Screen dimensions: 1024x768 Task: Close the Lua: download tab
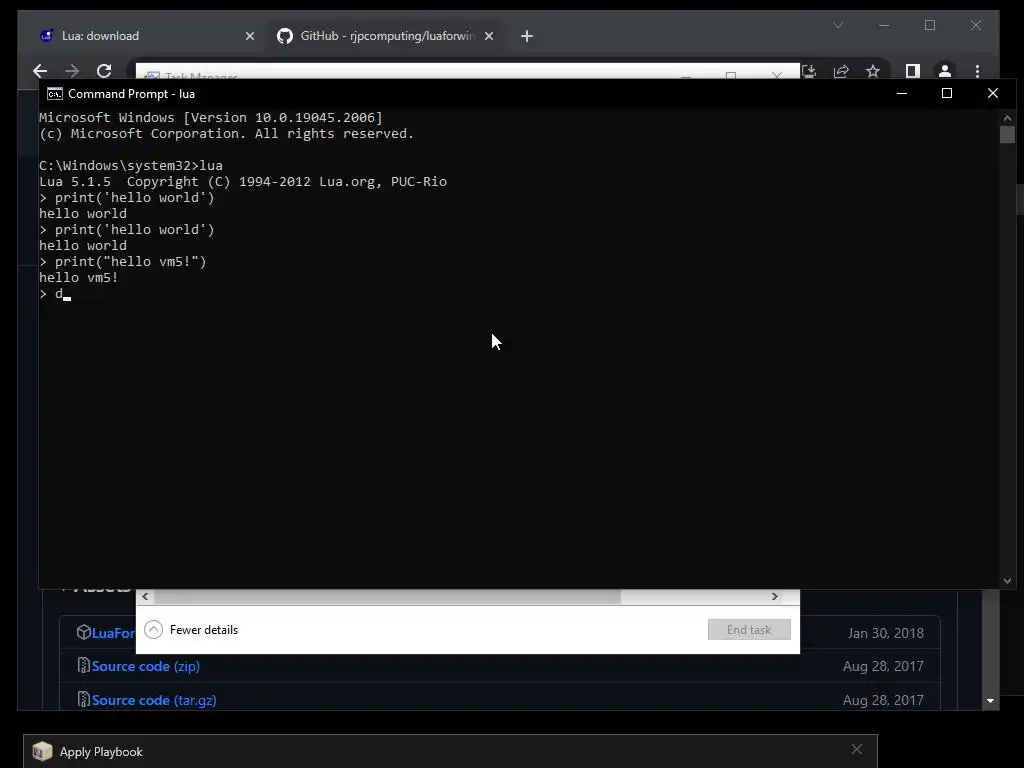click(249, 36)
